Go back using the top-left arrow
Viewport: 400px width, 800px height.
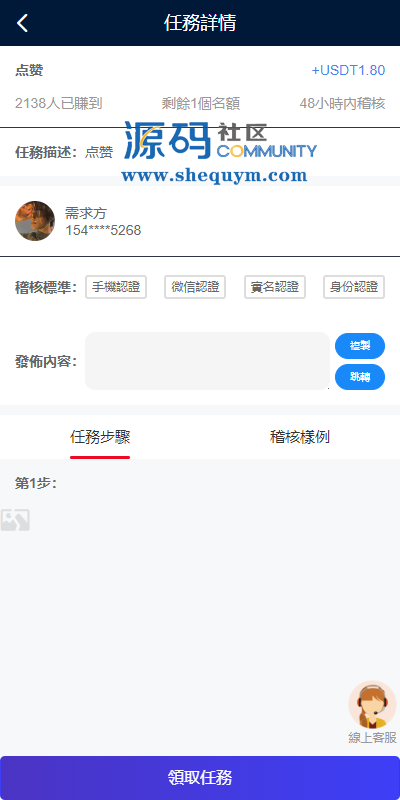coord(22,23)
